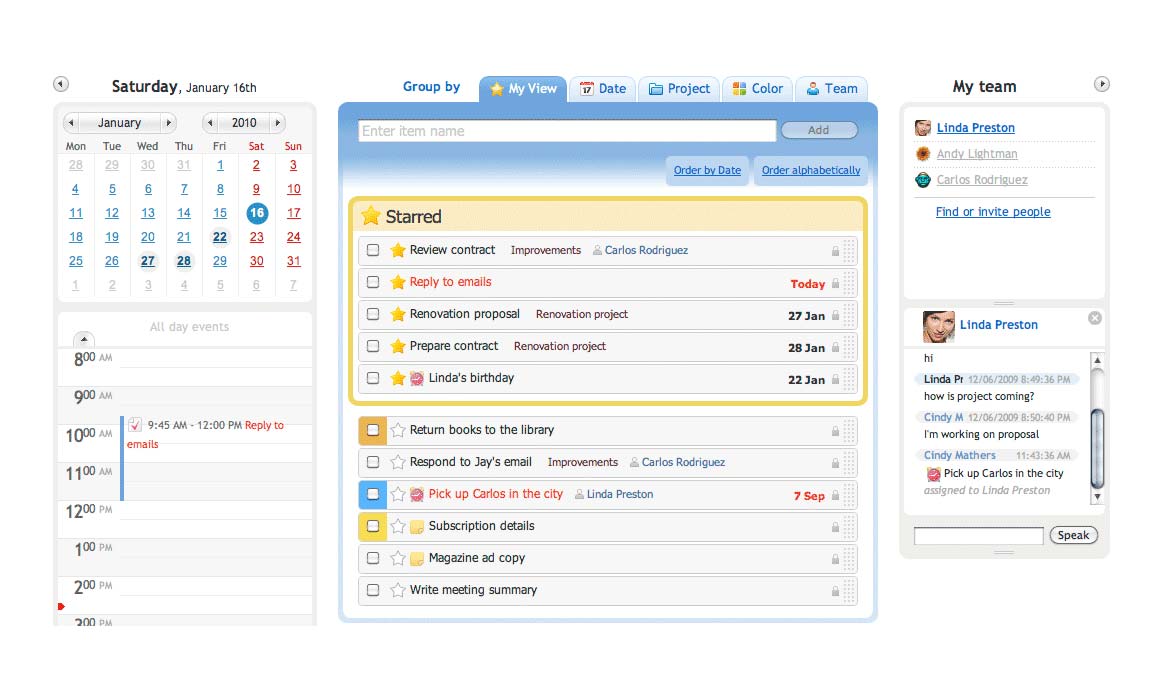Image resolution: width=1161 pixels, height=694 pixels.
Task: Check the Return books to the library checkbox
Action: 373,430
